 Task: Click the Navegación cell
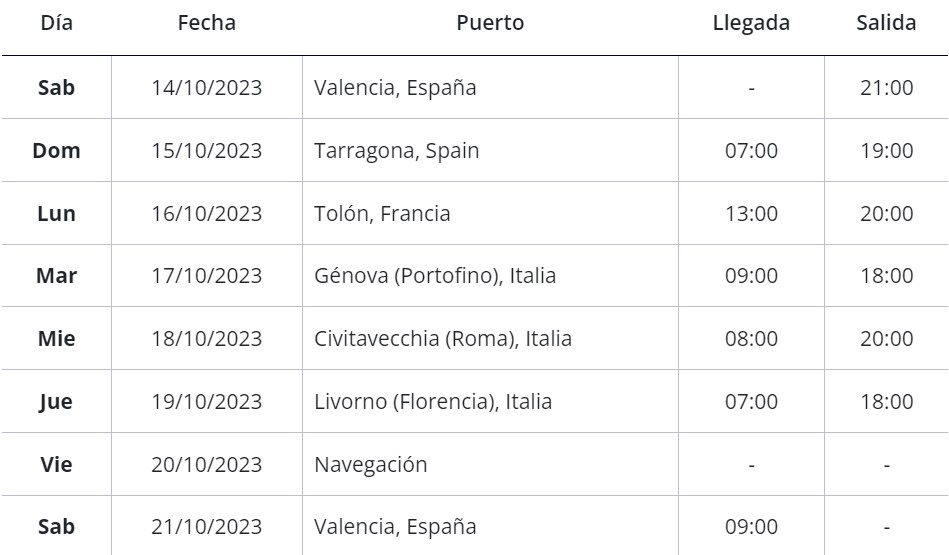(370, 465)
